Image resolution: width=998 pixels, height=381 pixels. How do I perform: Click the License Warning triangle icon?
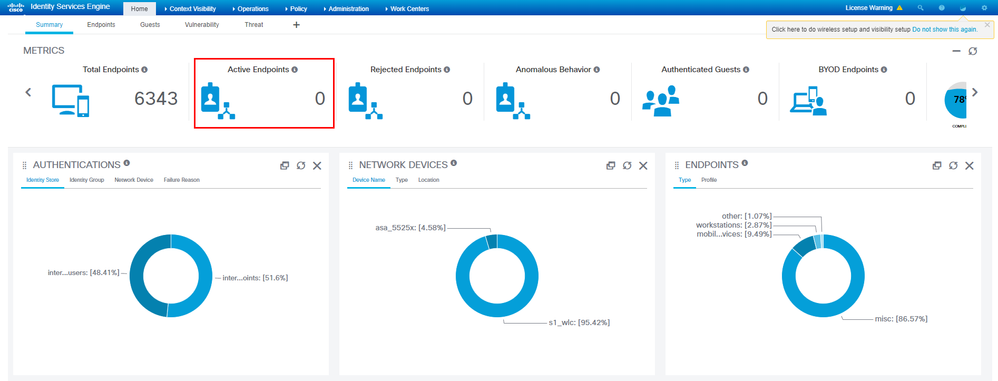(x=899, y=8)
